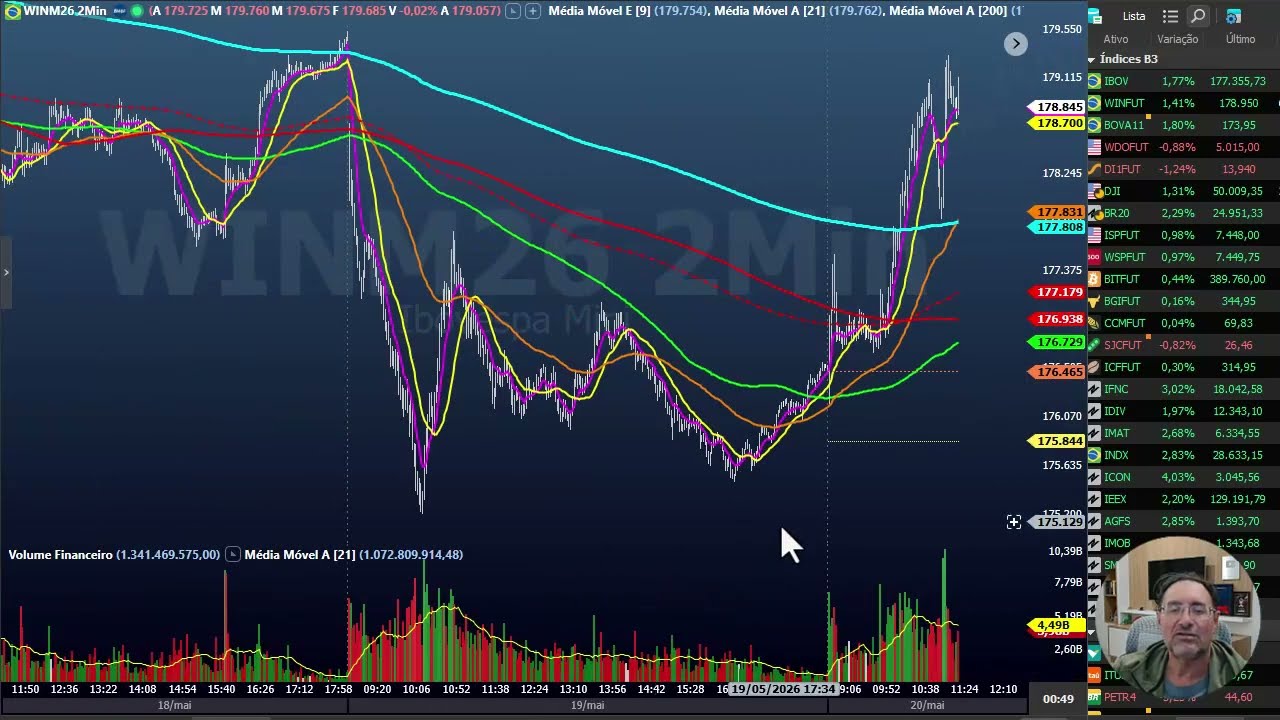
Task: Expand the left side panel arrow
Action: tap(6, 272)
